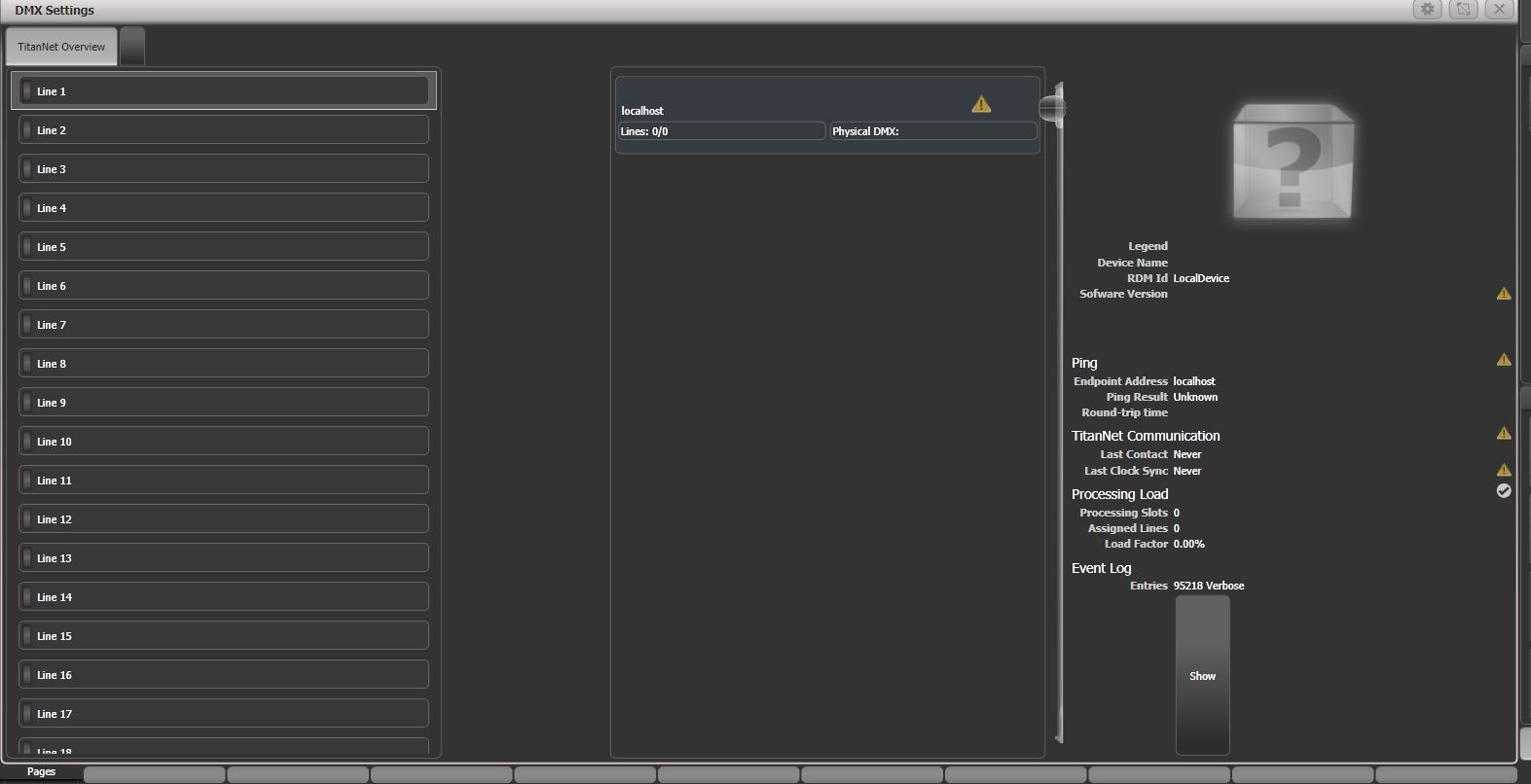
Task: Click the 'Processing Slots' label
Action: click(x=1123, y=513)
